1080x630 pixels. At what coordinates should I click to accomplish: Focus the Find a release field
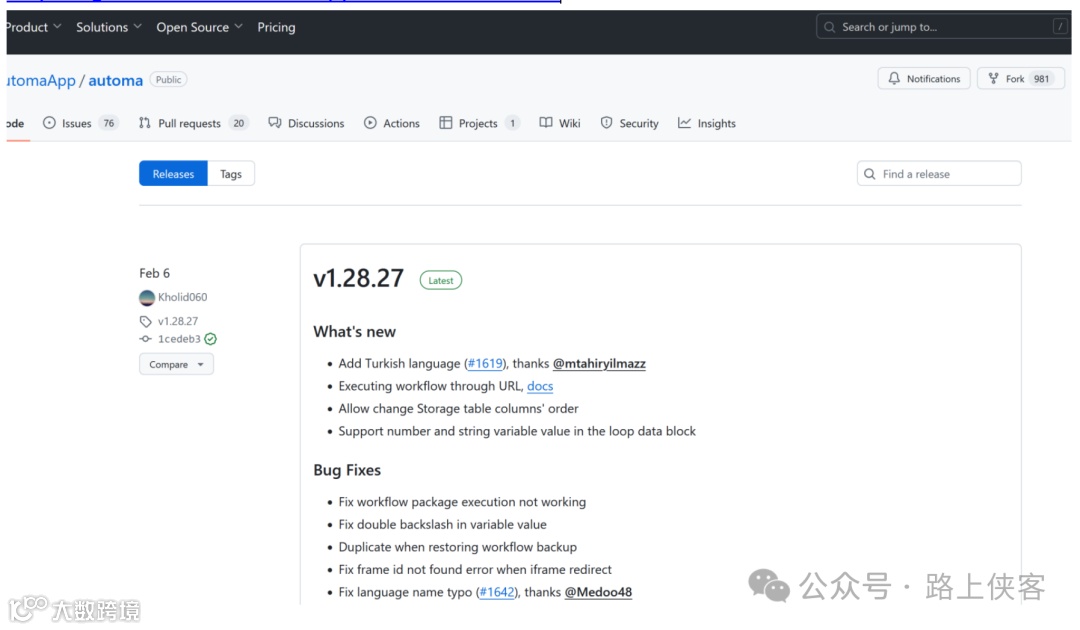(x=939, y=174)
